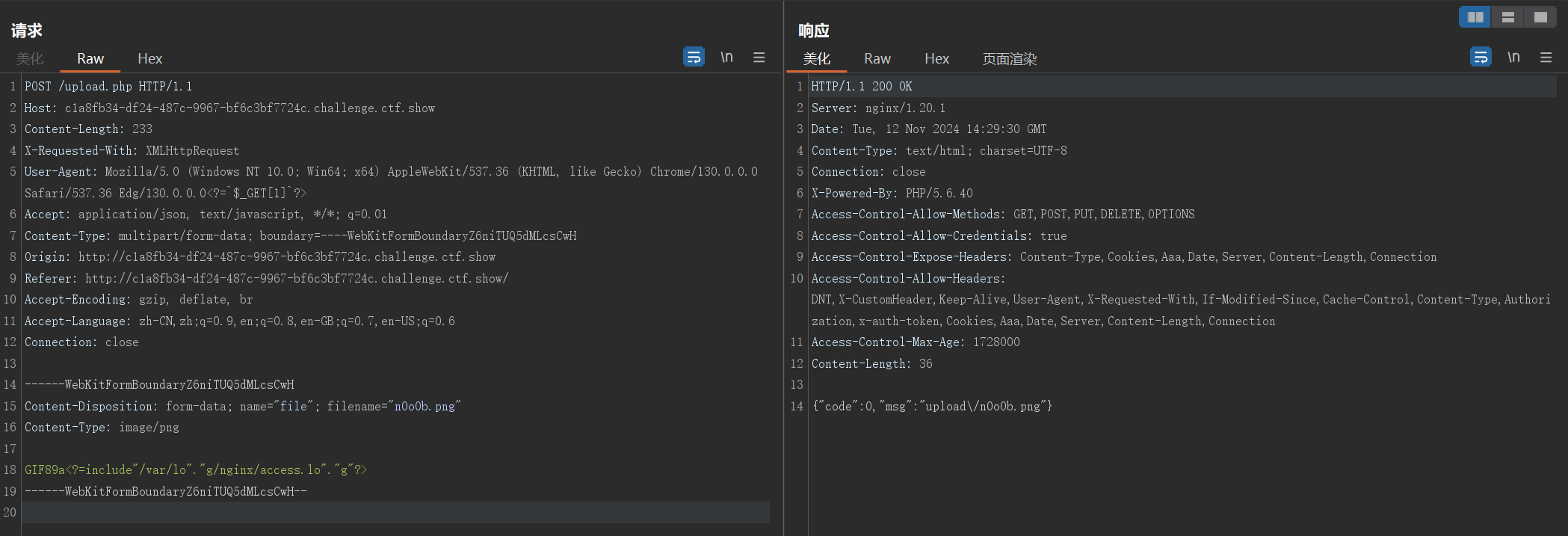The image size is (1568, 536).
Task: Click 'Server: nginx/1.20.1' response header
Action: [878, 108]
